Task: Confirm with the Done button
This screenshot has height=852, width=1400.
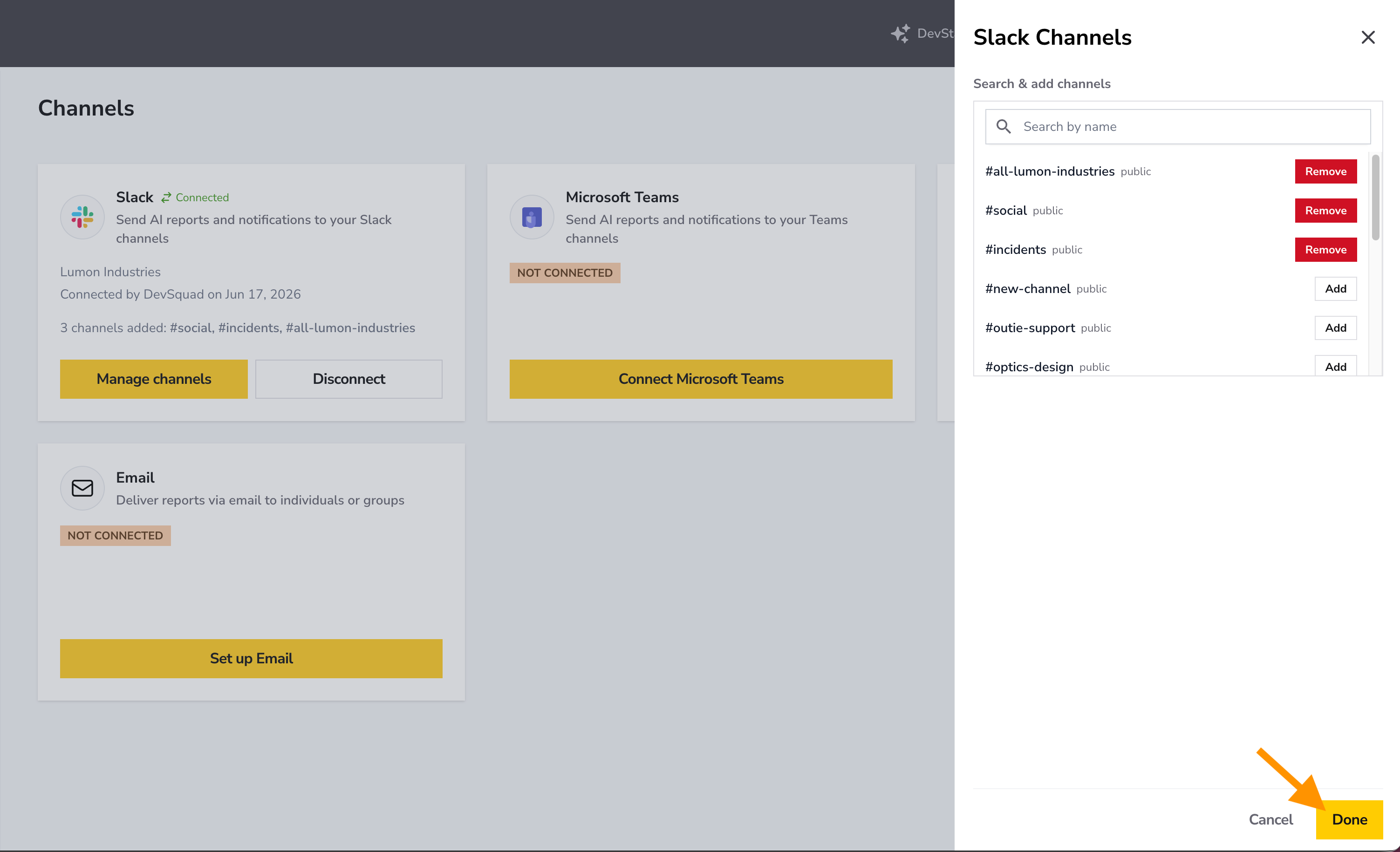Action: [x=1349, y=819]
